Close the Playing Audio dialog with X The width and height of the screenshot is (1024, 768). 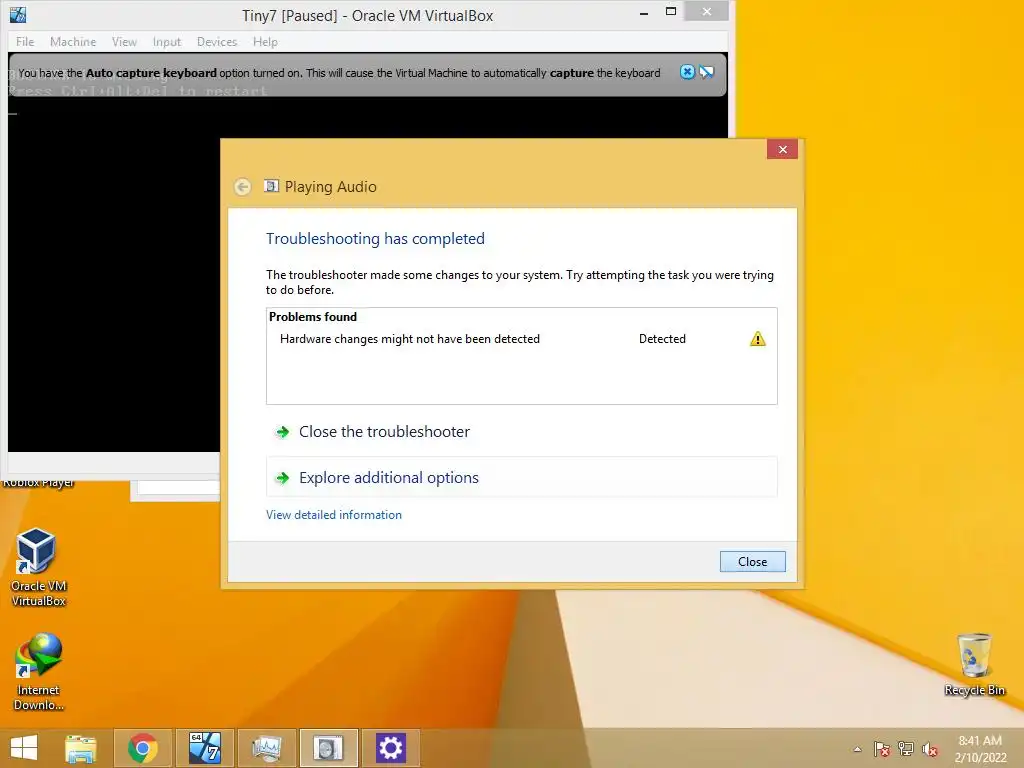[782, 150]
